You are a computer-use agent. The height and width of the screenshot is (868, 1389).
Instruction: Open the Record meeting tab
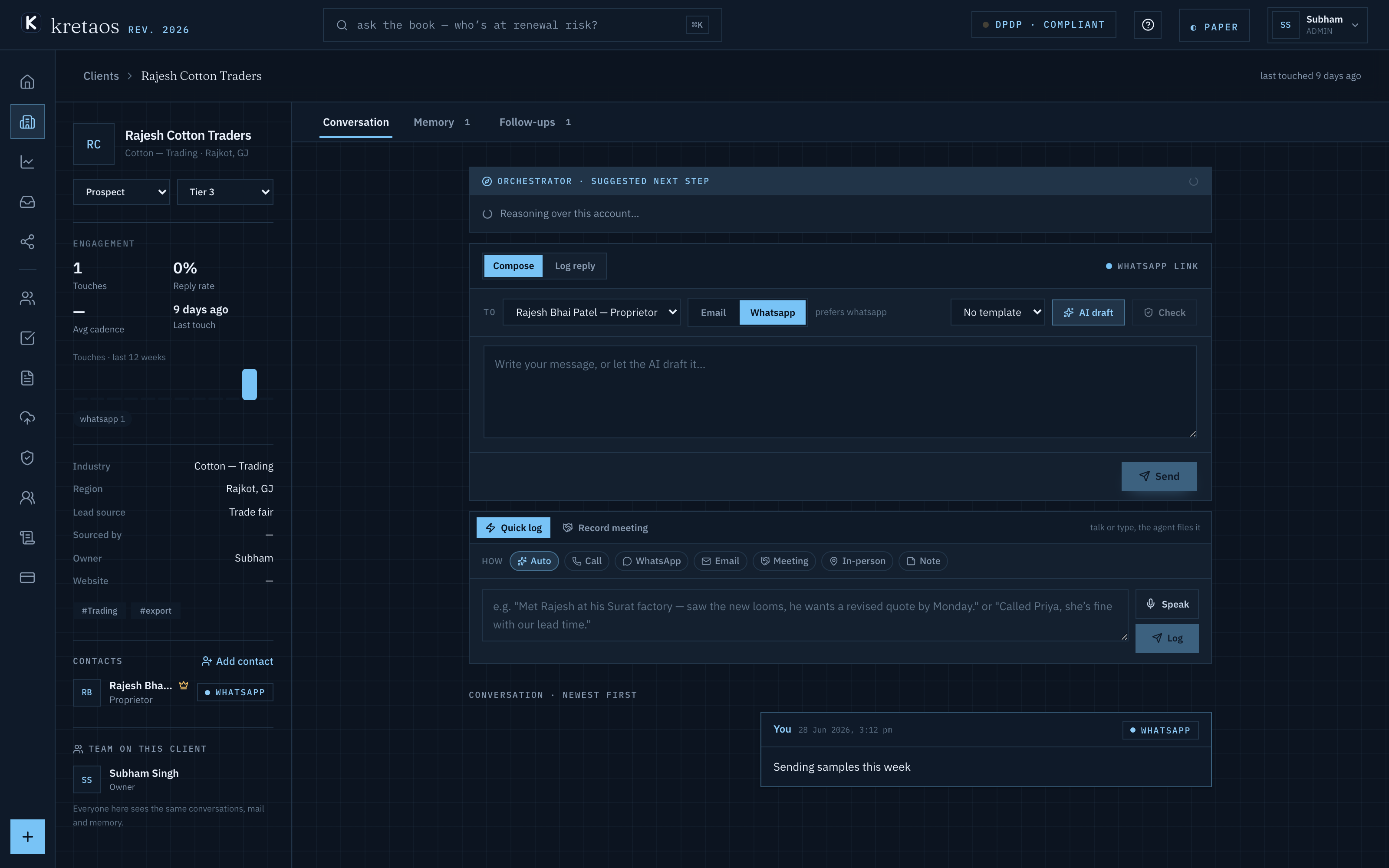(605, 528)
